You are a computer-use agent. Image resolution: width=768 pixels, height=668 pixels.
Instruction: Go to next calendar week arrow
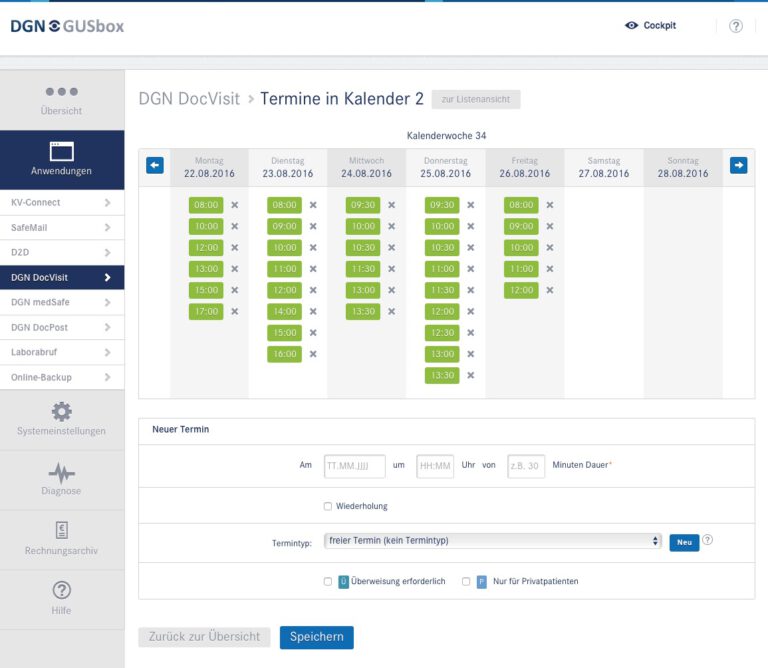point(738,166)
